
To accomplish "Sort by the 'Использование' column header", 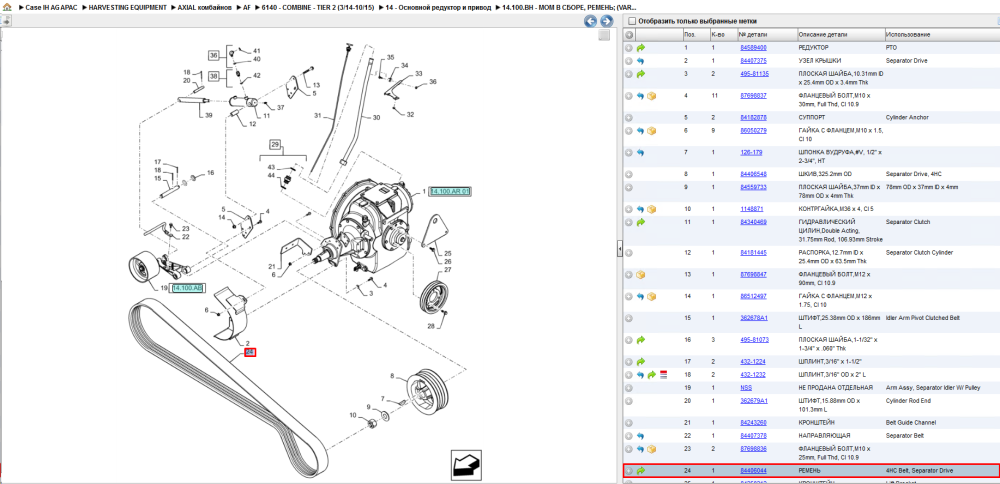I will (x=908, y=34).
